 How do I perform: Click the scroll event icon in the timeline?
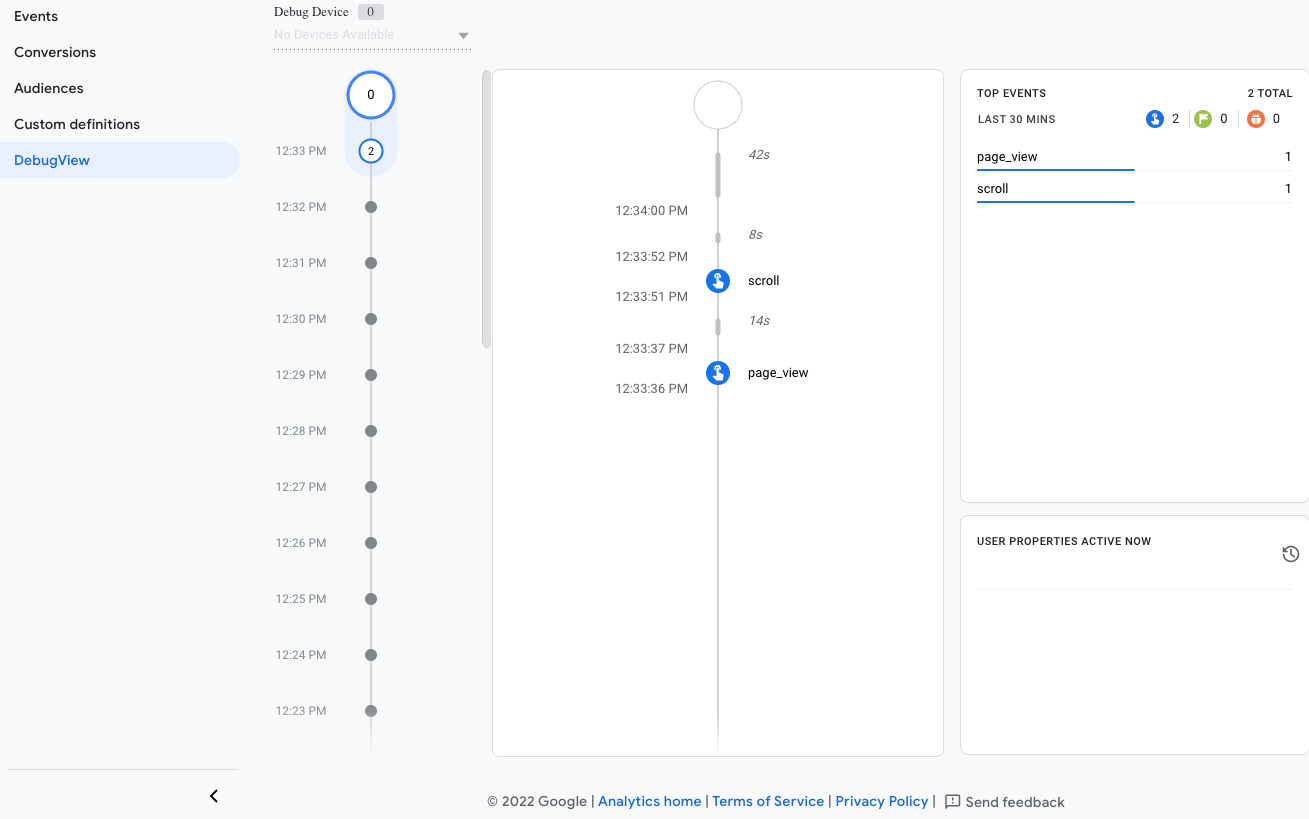point(718,281)
